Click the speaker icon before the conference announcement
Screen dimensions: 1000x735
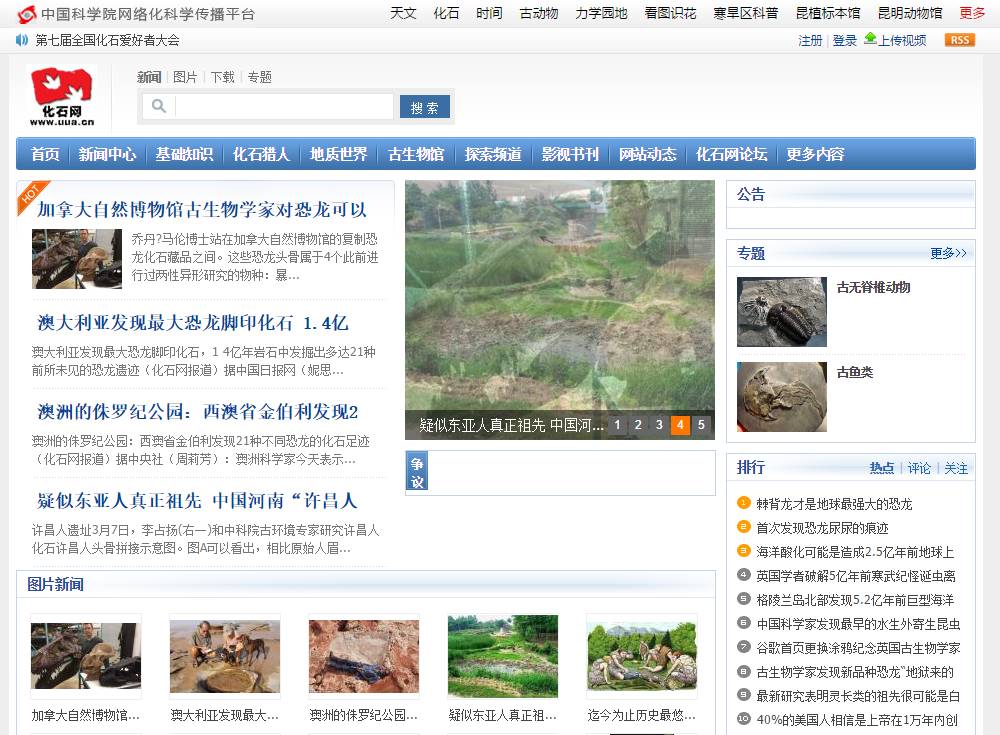(x=21, y=40)
